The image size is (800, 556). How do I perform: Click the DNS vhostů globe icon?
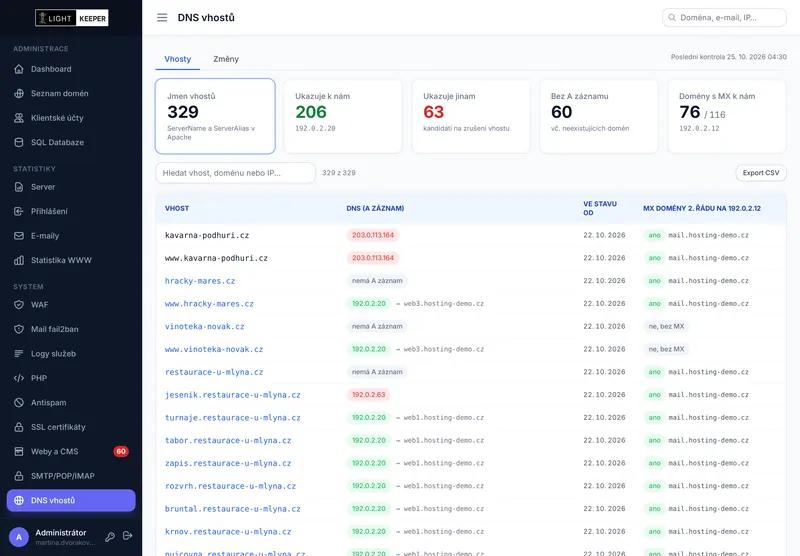pyautogui.click(x=19, y=500)
